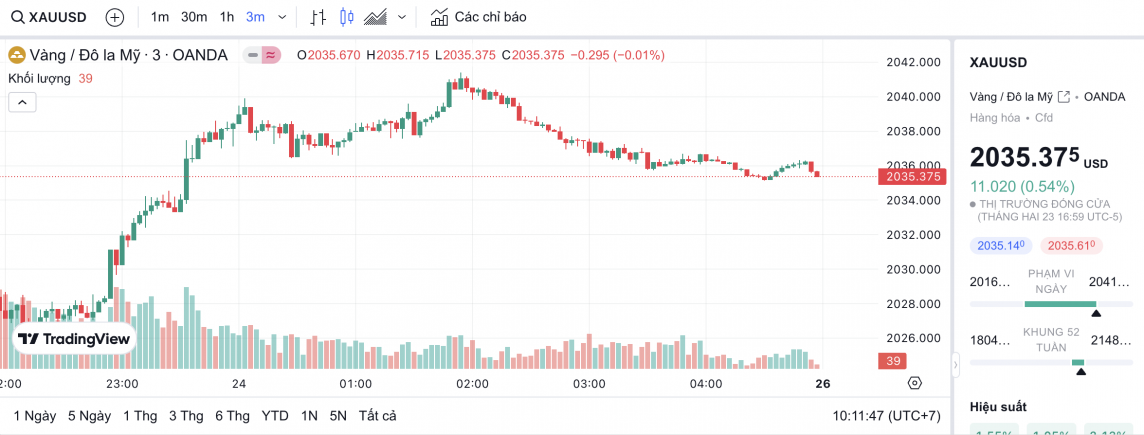Image resolution: width=1144 pixels, height=435 pixels.
Task: Click the side panel collapse handle
Action: [x=954, y=368]
